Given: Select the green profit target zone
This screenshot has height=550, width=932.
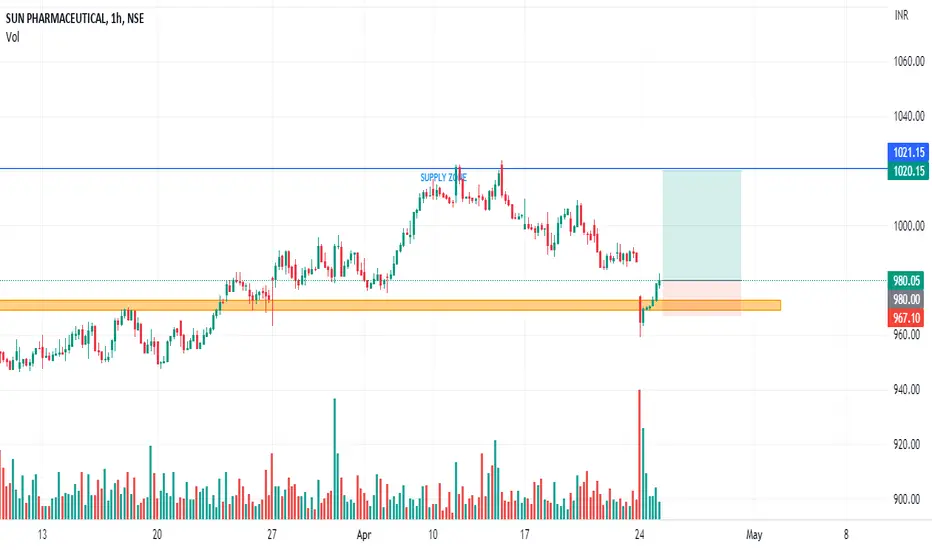Looking at the screenshot, I should (x=701, y=225).
